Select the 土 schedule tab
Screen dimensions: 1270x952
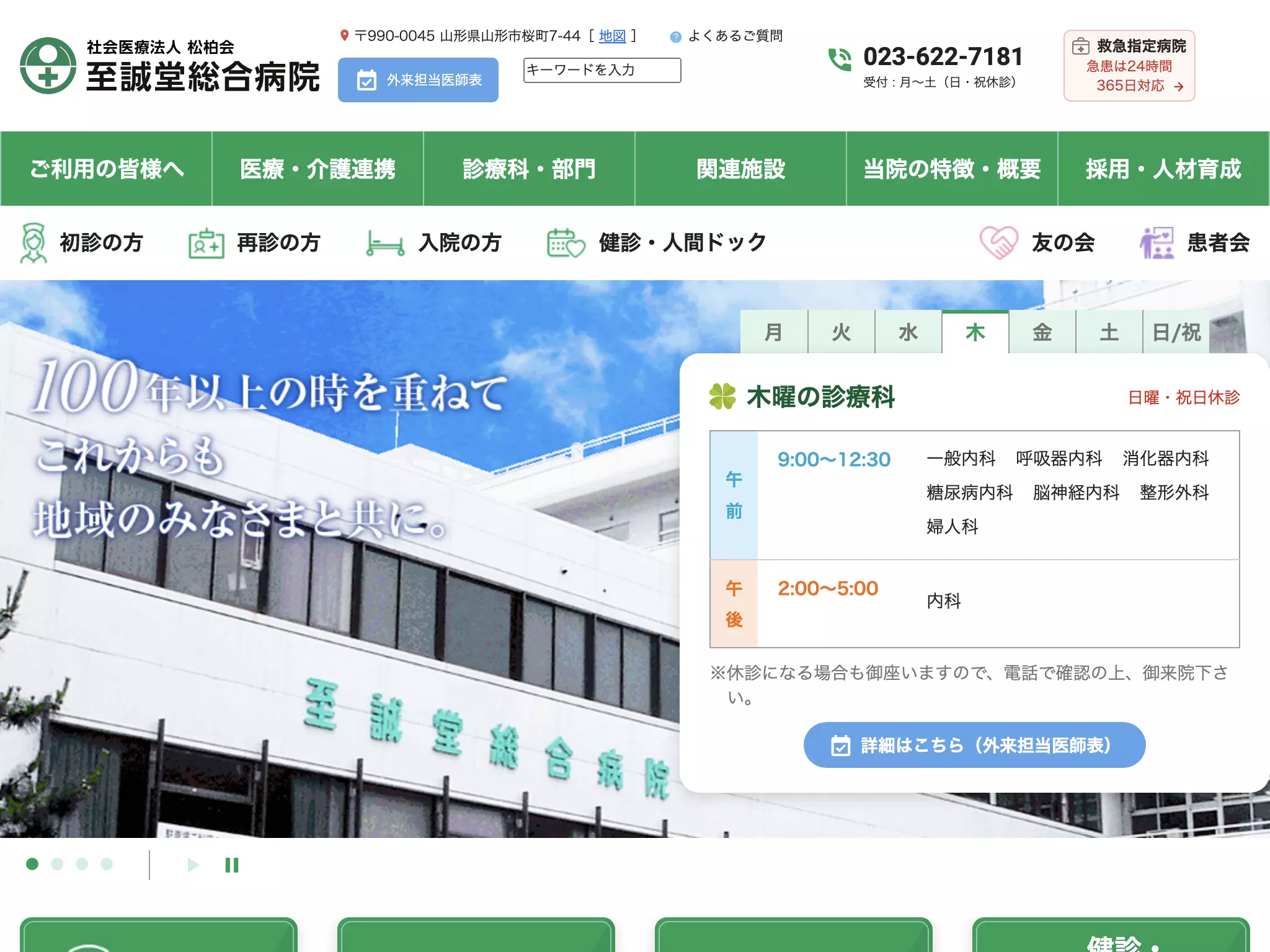(x=1109, y=332)
